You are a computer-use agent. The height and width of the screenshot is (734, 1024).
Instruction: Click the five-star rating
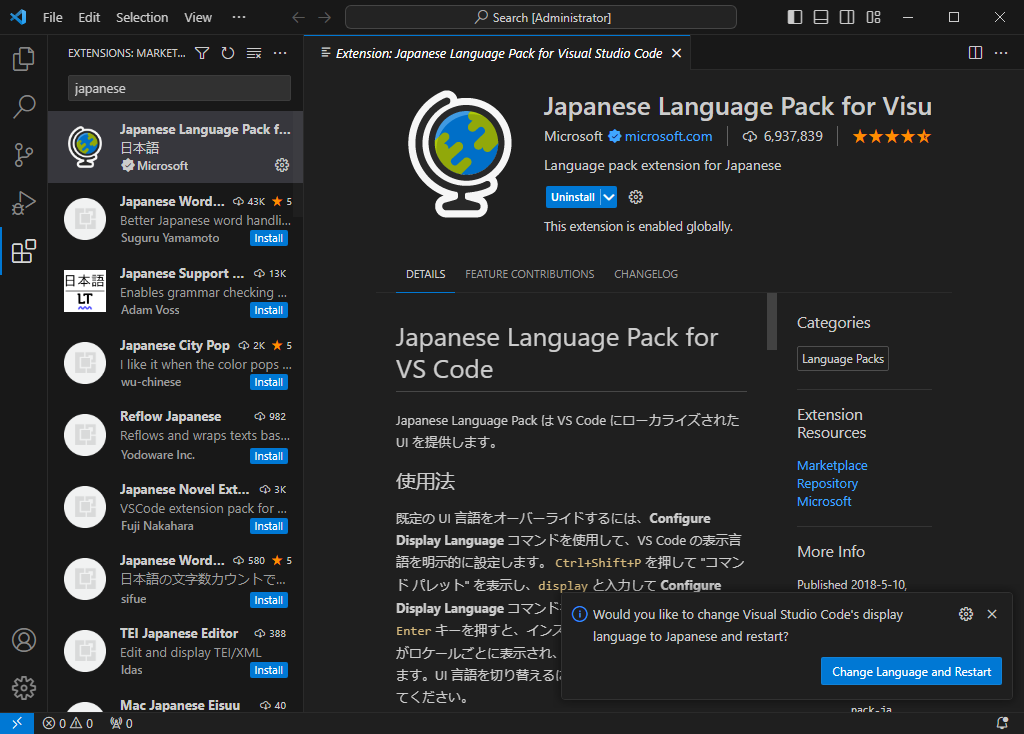(x=891, y=136)
